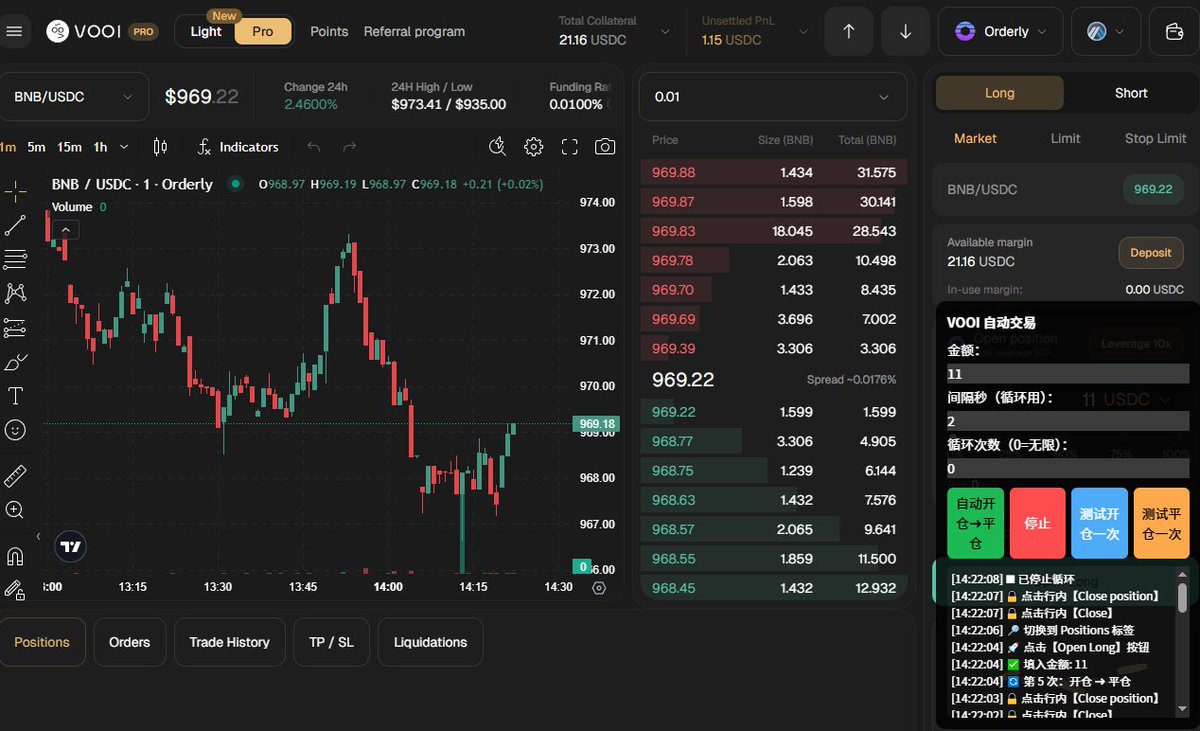Open the Indicators menu
The height and width of the screenshot is (731, 1200).
point(238,147)
